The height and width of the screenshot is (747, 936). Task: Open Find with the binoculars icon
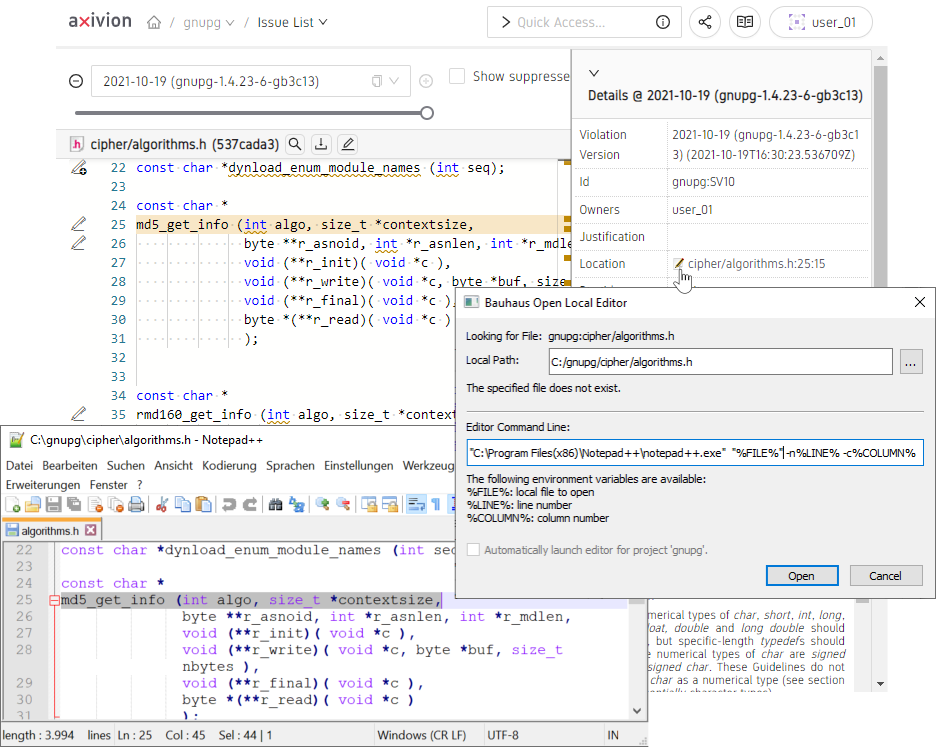point(275,505)
